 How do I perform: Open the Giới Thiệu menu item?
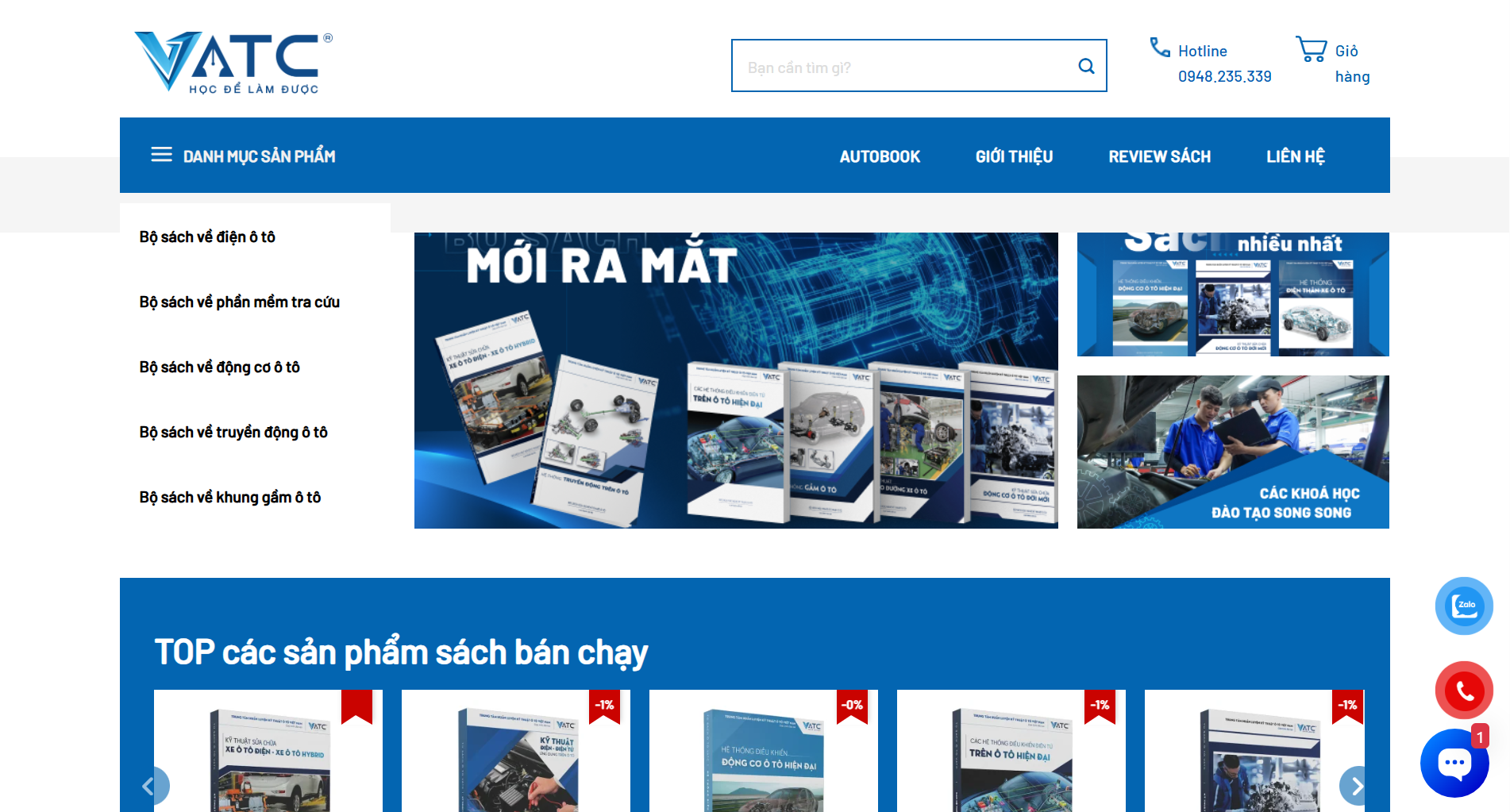pyautogui.click(x=1014, y=156)
